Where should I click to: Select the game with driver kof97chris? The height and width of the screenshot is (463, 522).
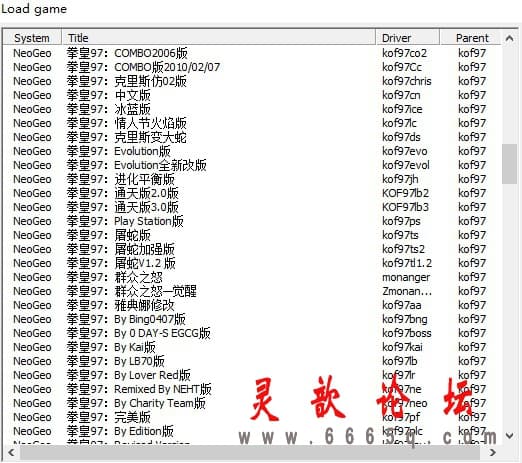pos(252,81)
